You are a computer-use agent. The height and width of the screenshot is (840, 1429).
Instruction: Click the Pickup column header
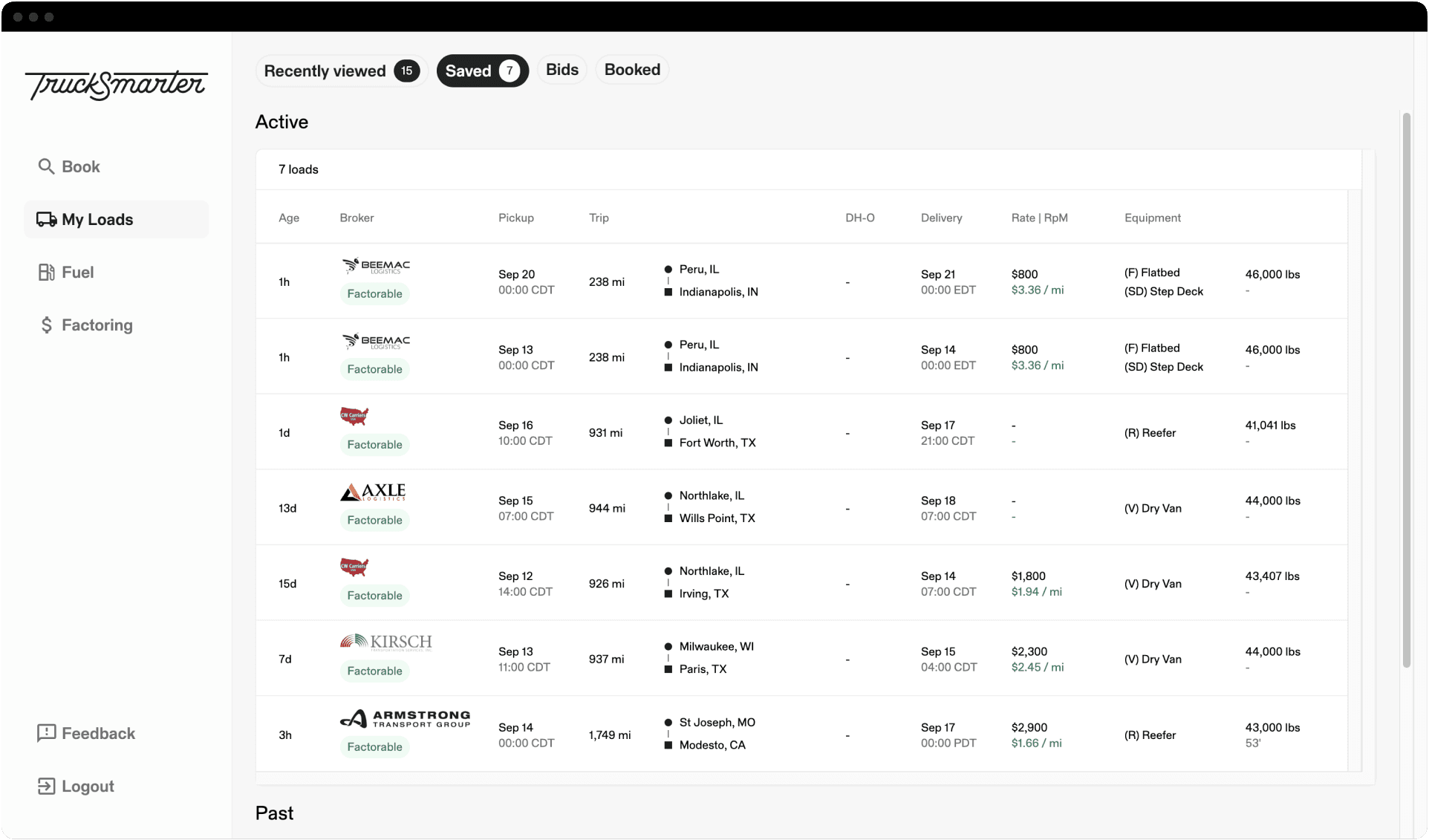coord(515,218)
